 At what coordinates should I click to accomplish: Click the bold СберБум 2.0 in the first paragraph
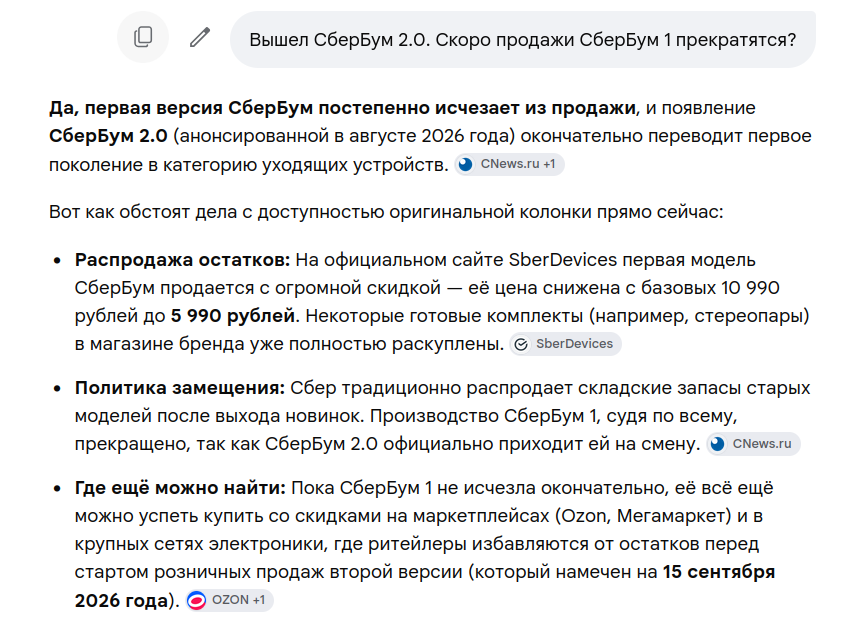point(108,136)
